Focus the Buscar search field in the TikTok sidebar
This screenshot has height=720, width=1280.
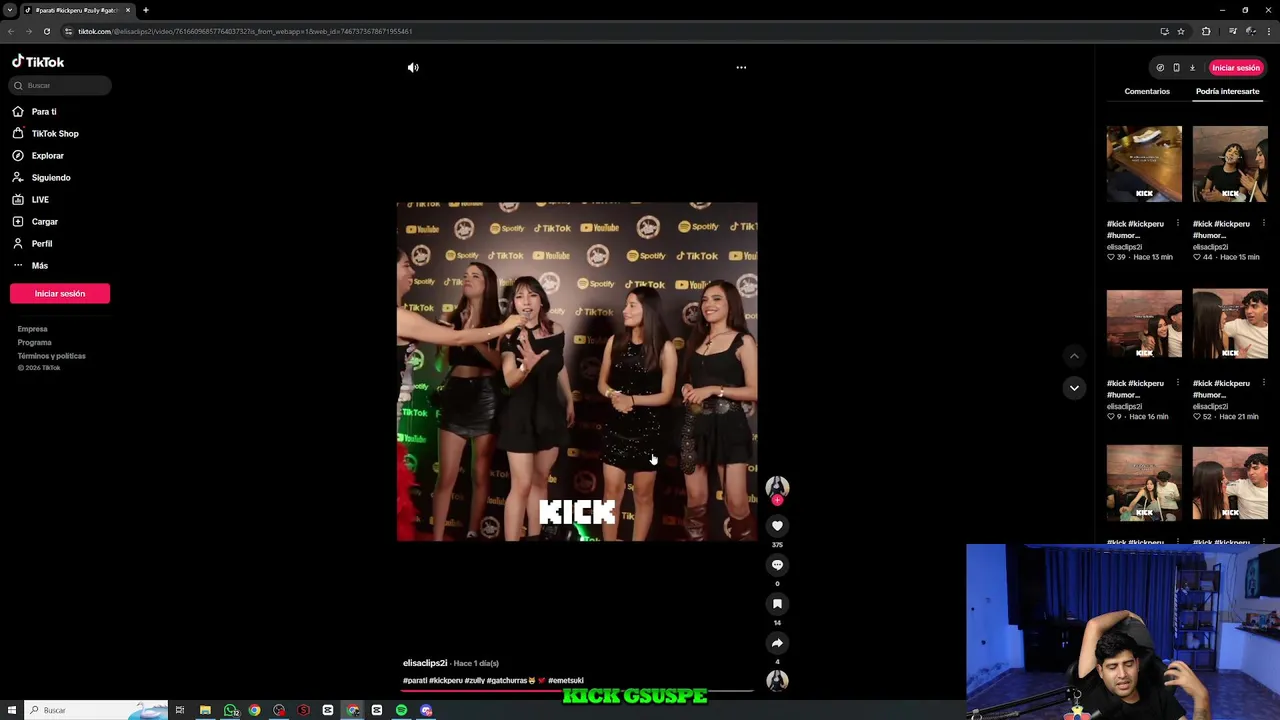click(x=60, y=85)
